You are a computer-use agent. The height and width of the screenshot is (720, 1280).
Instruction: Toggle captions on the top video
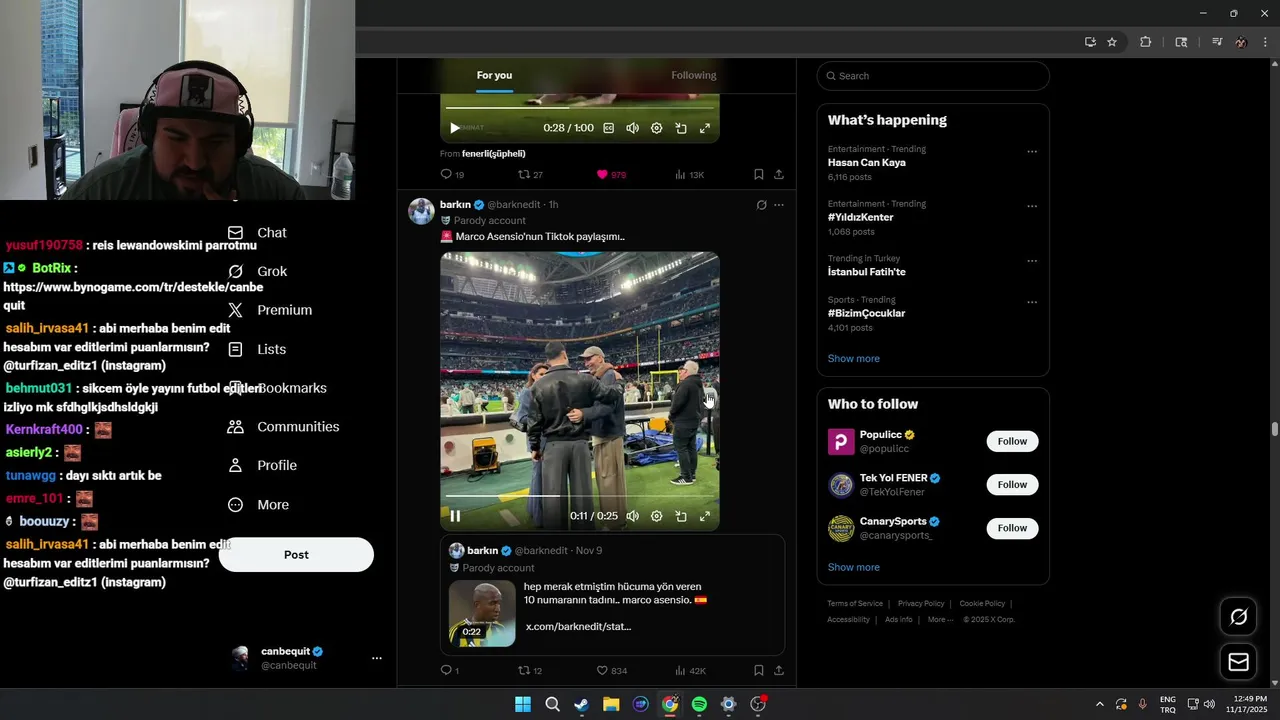(608, 128)
